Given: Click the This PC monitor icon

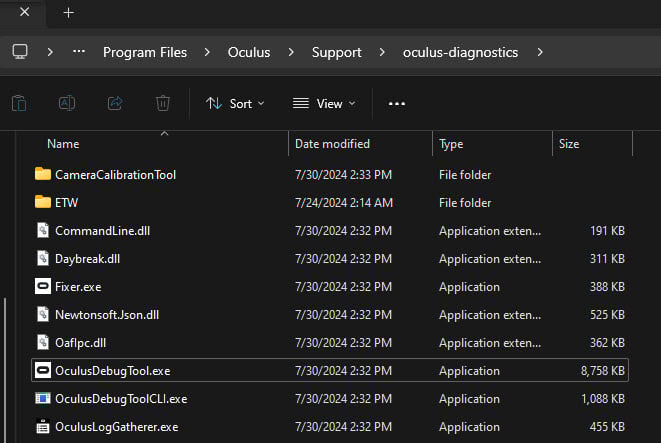Looking at the screenshot, I should click(x=20, y=52).
